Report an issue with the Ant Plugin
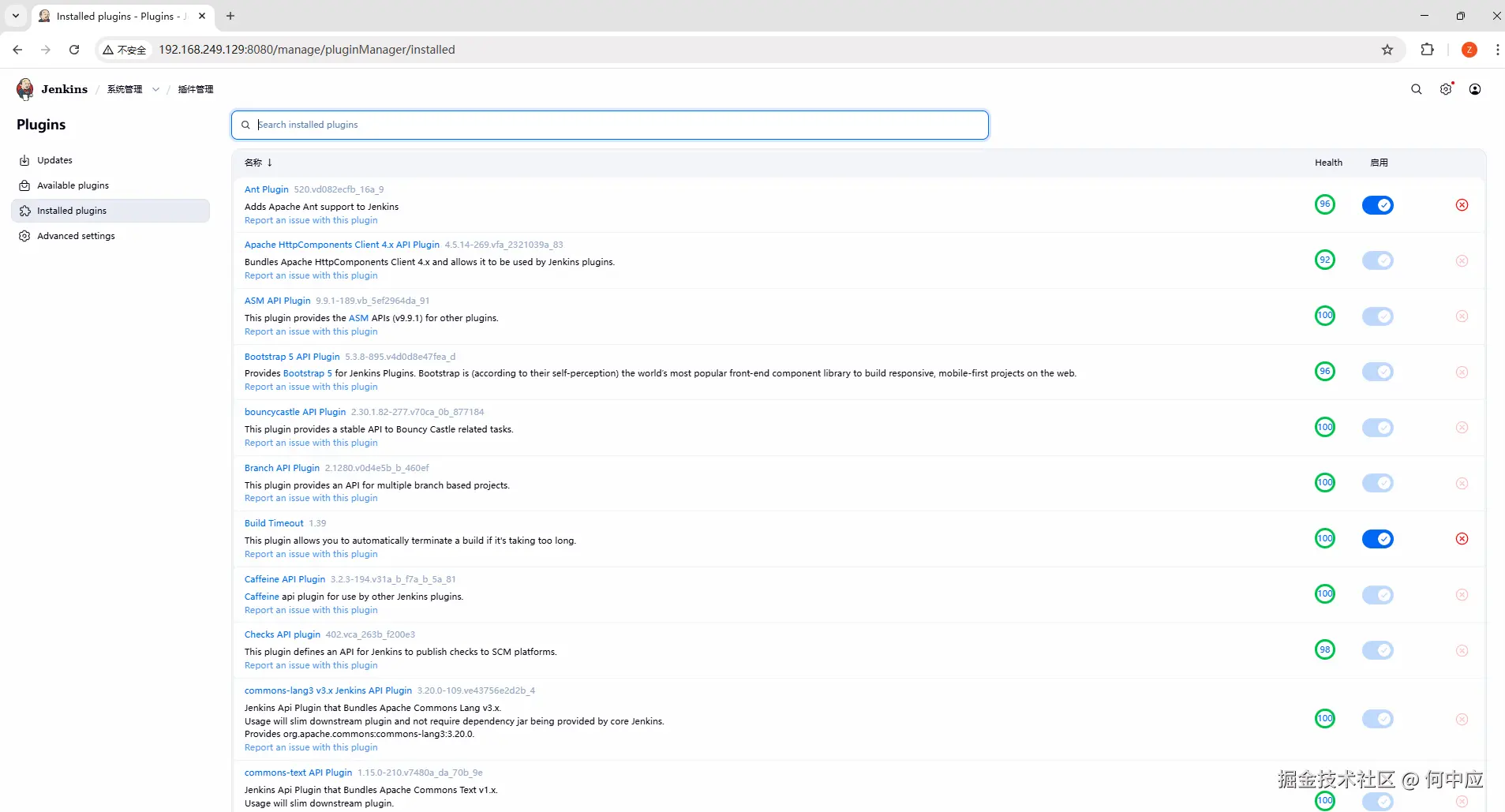Image resolution: width=1505 pixels, height=812 pixels. click(311, 220)
